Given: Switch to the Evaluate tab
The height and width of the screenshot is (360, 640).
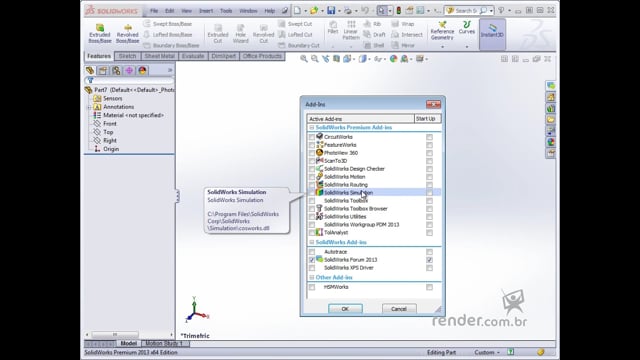Looking at the screenshot, I should tap(193, 56).
